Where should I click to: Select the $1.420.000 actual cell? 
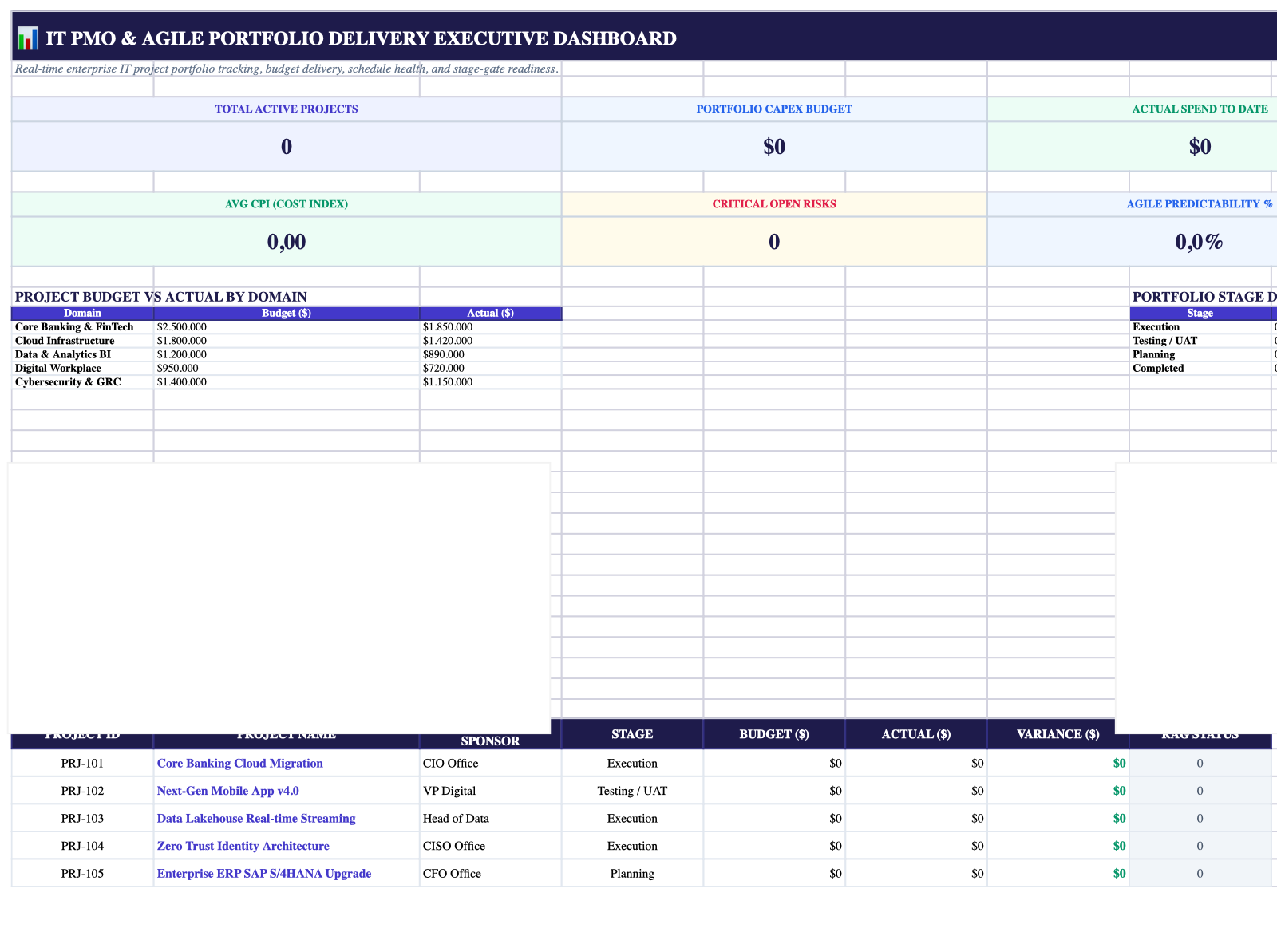point(491,341)
